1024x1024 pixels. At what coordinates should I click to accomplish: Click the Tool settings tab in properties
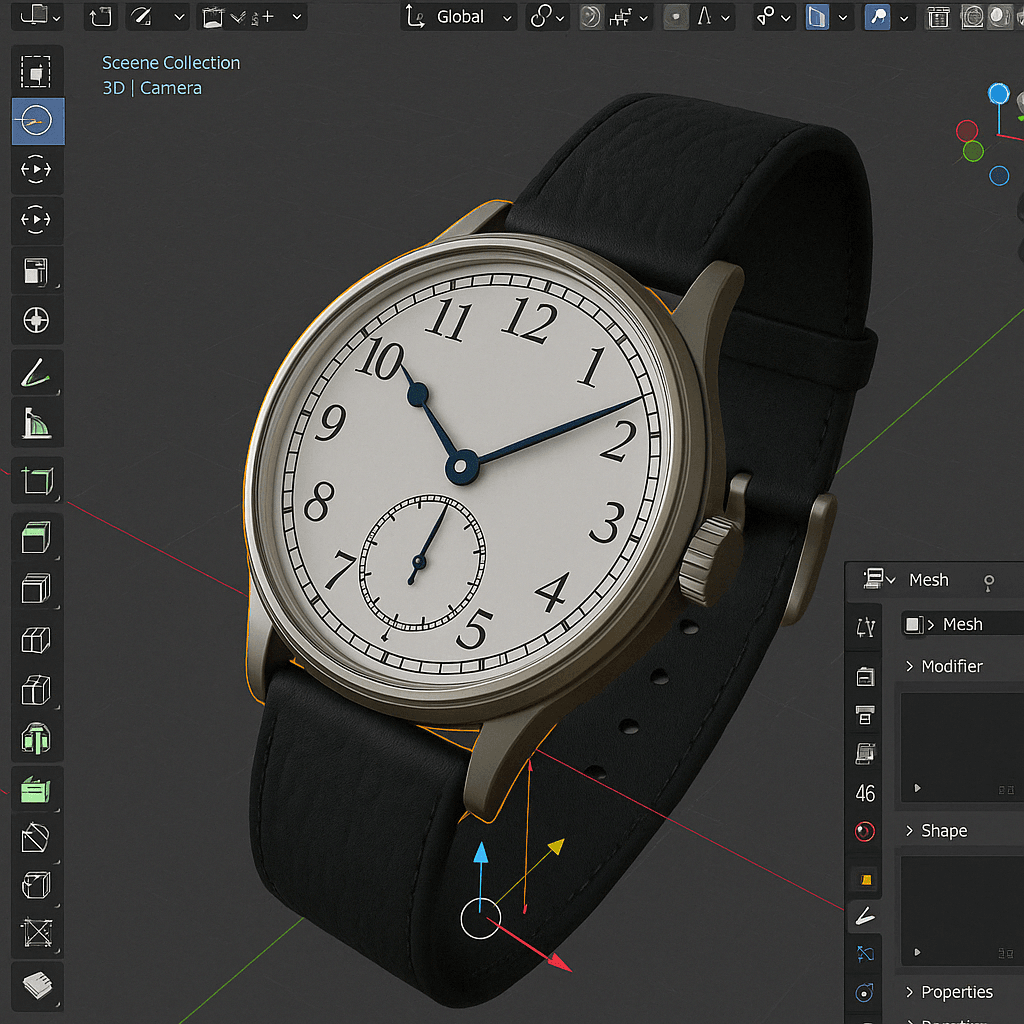(x=865, y=625)
